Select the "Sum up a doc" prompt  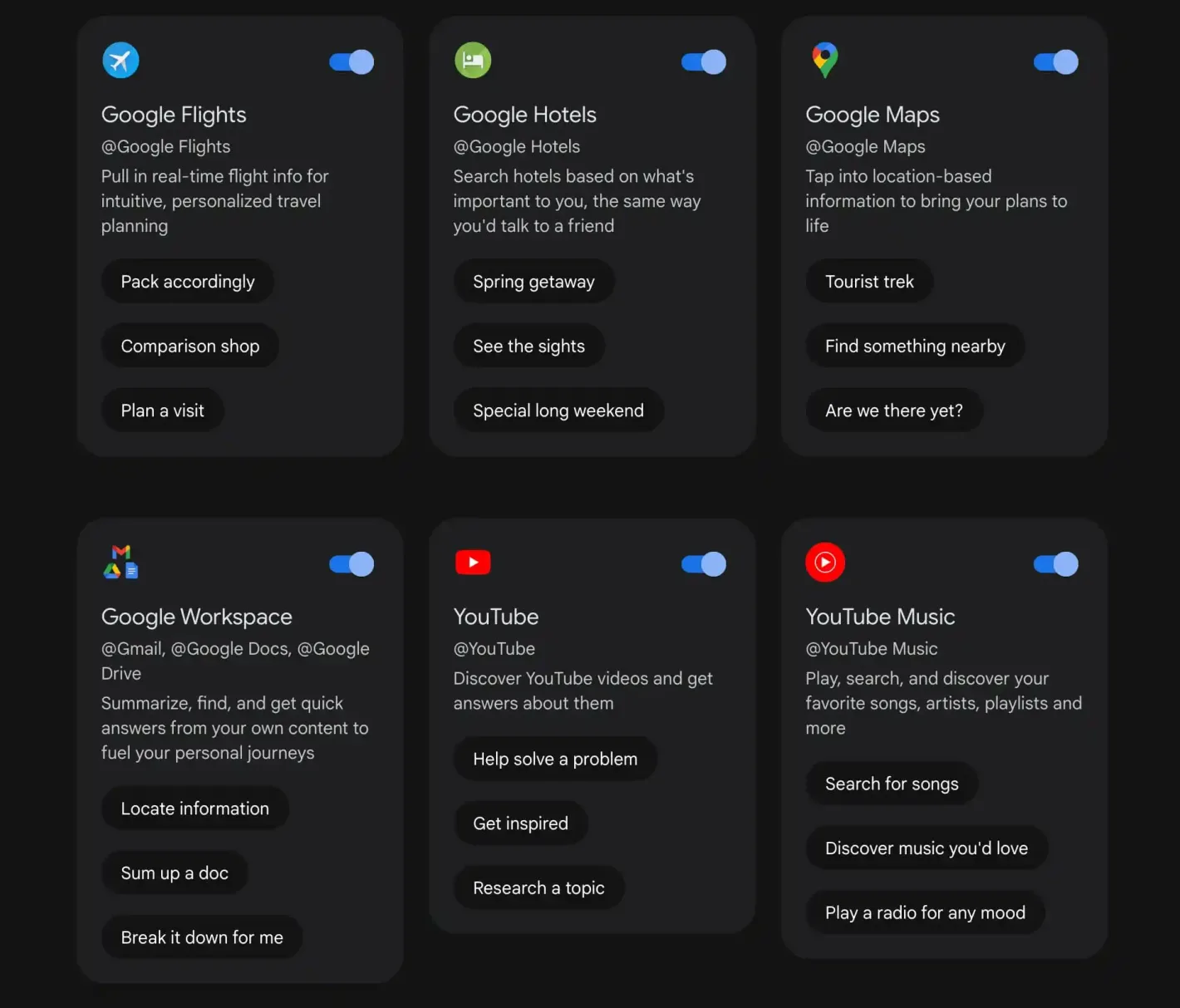[x=175, y=873]
